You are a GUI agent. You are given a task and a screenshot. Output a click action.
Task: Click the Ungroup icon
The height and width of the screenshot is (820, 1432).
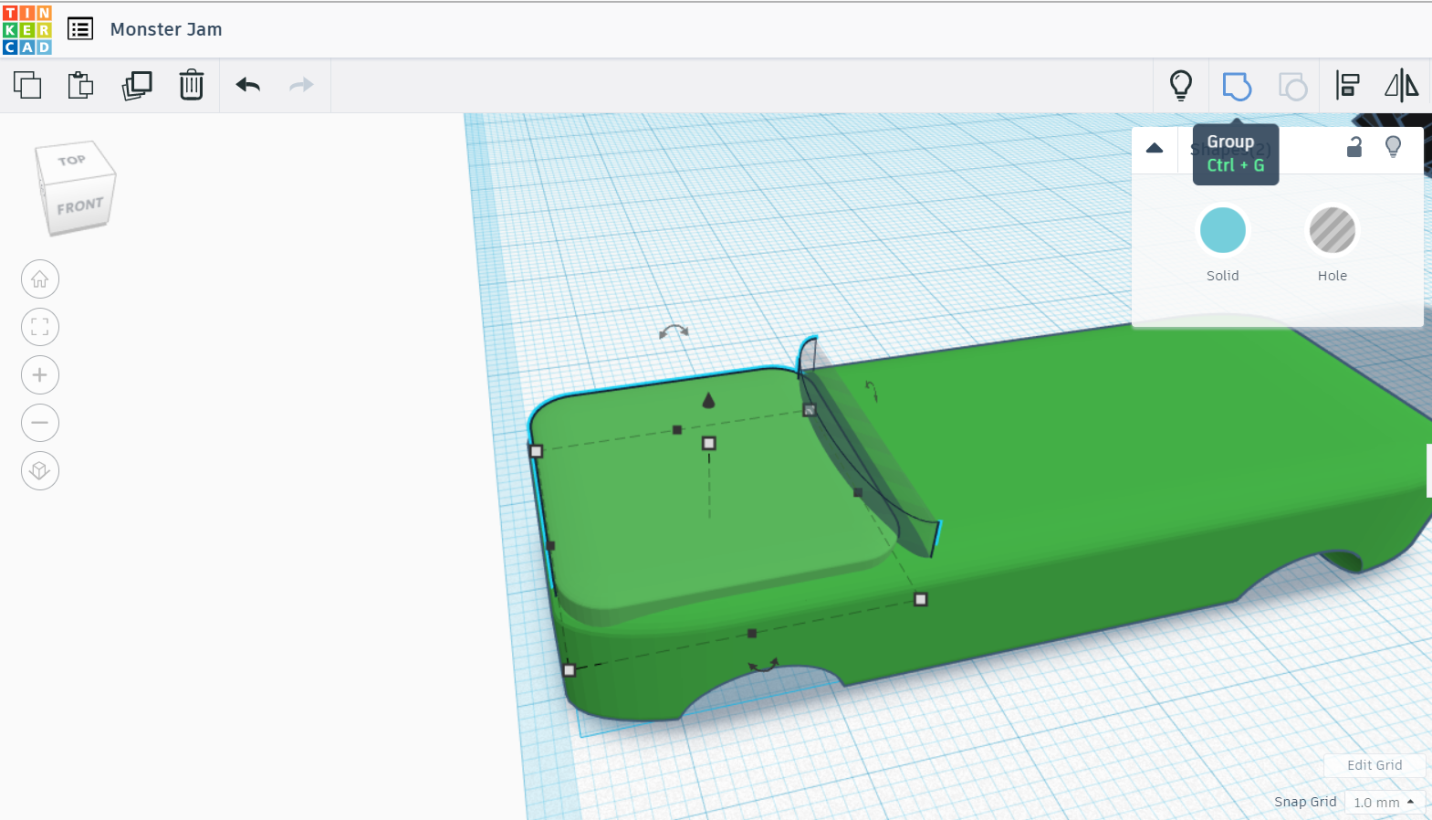[x=1293, y=86]
